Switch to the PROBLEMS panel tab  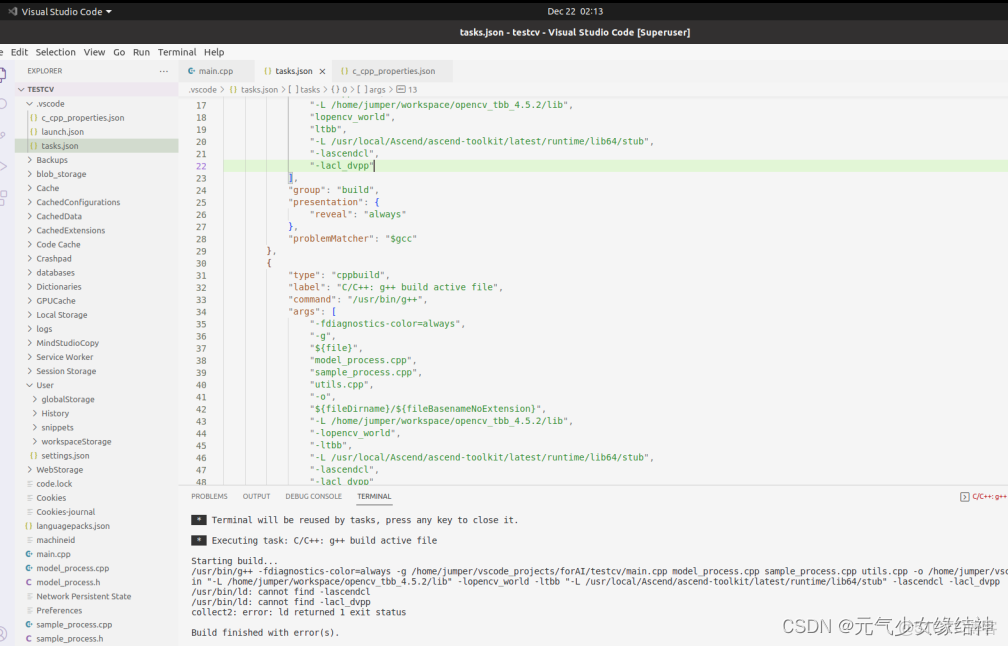click(x=209, y=496)
